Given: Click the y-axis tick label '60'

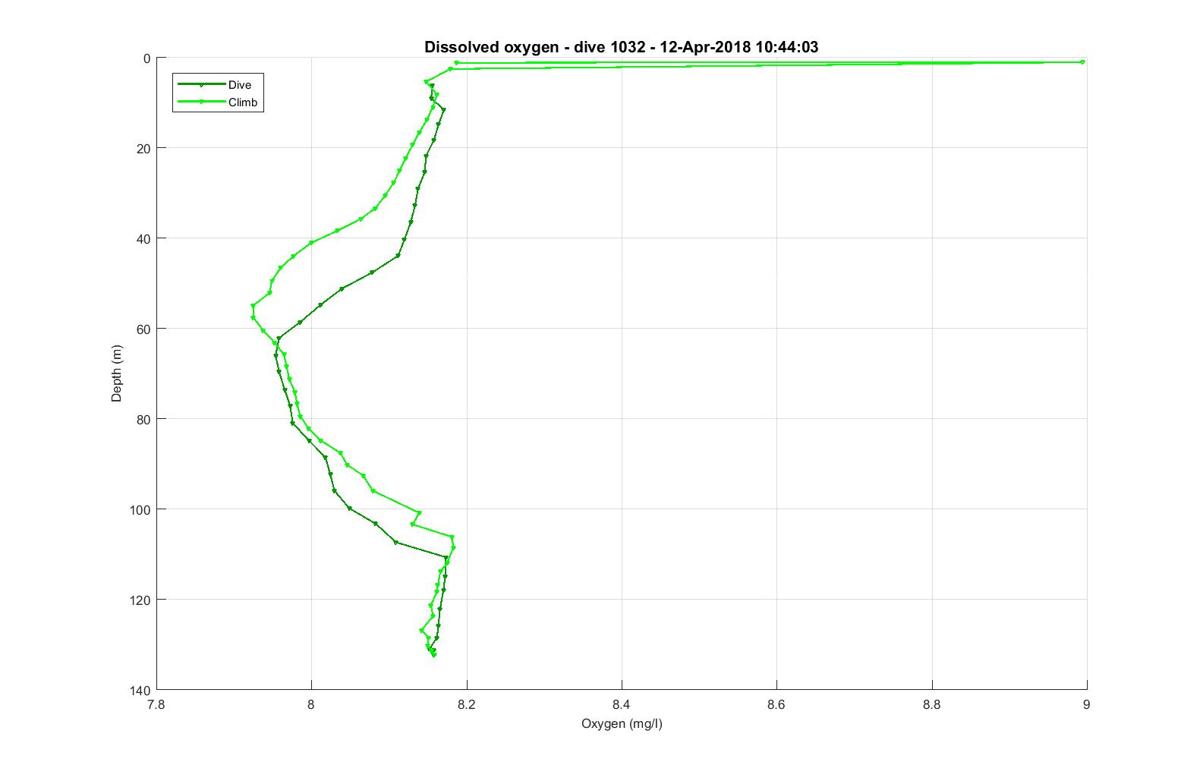Looking at the screenshot, I should pyautogui.click(x=144, y=329).
